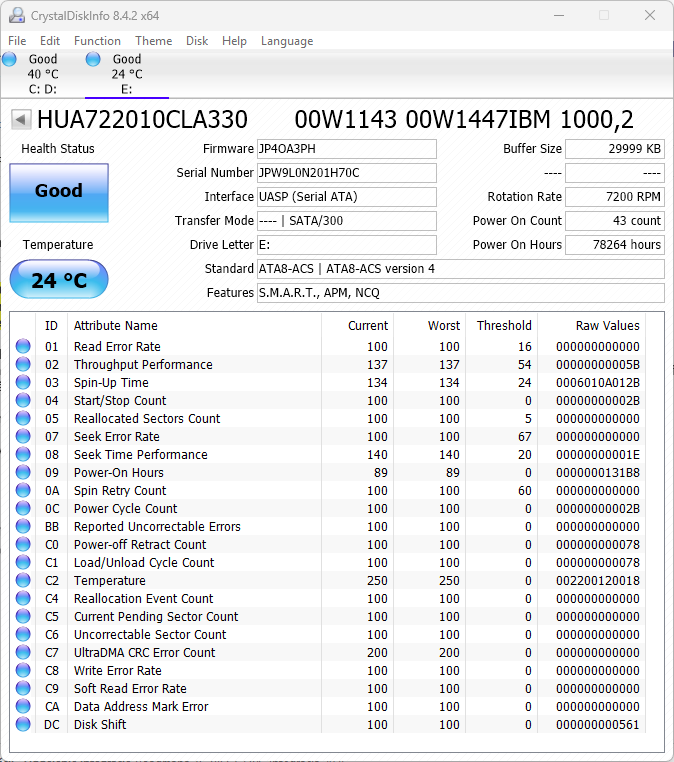Click raw value 002200120018
674x762 pixels.
(x=598, y=580)
